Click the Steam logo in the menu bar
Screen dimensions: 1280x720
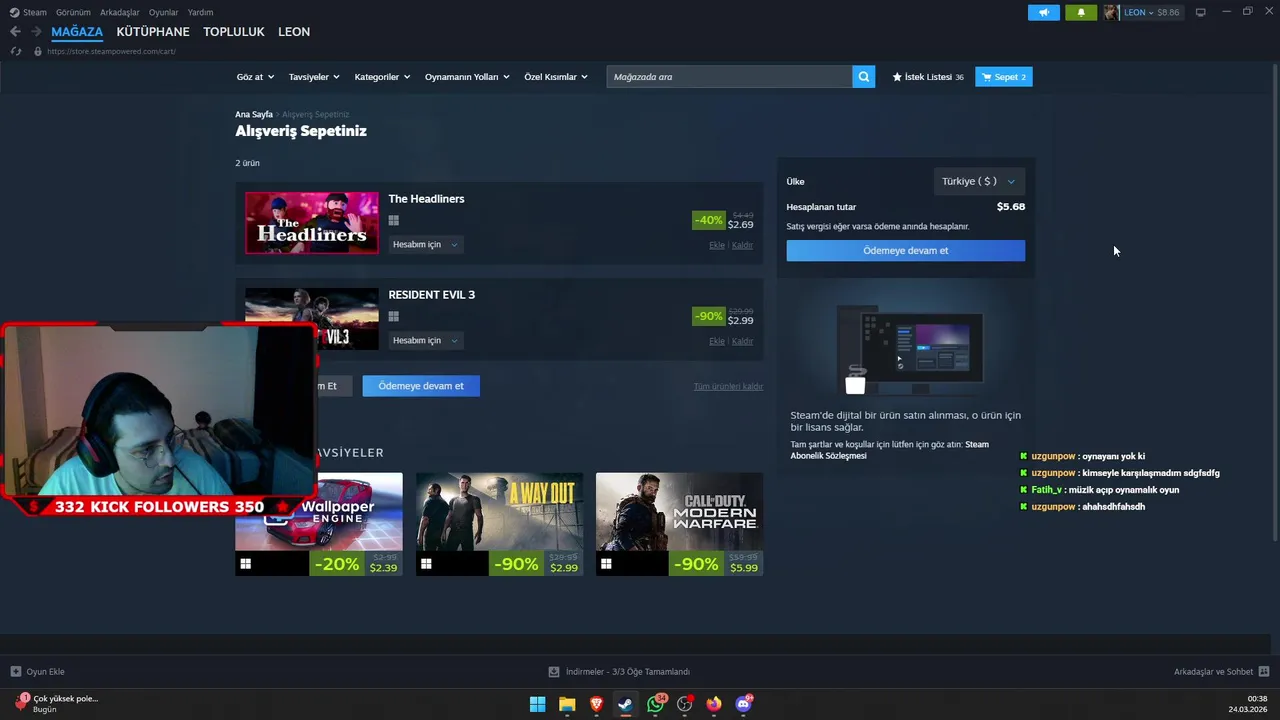click(x=14, y=13)
